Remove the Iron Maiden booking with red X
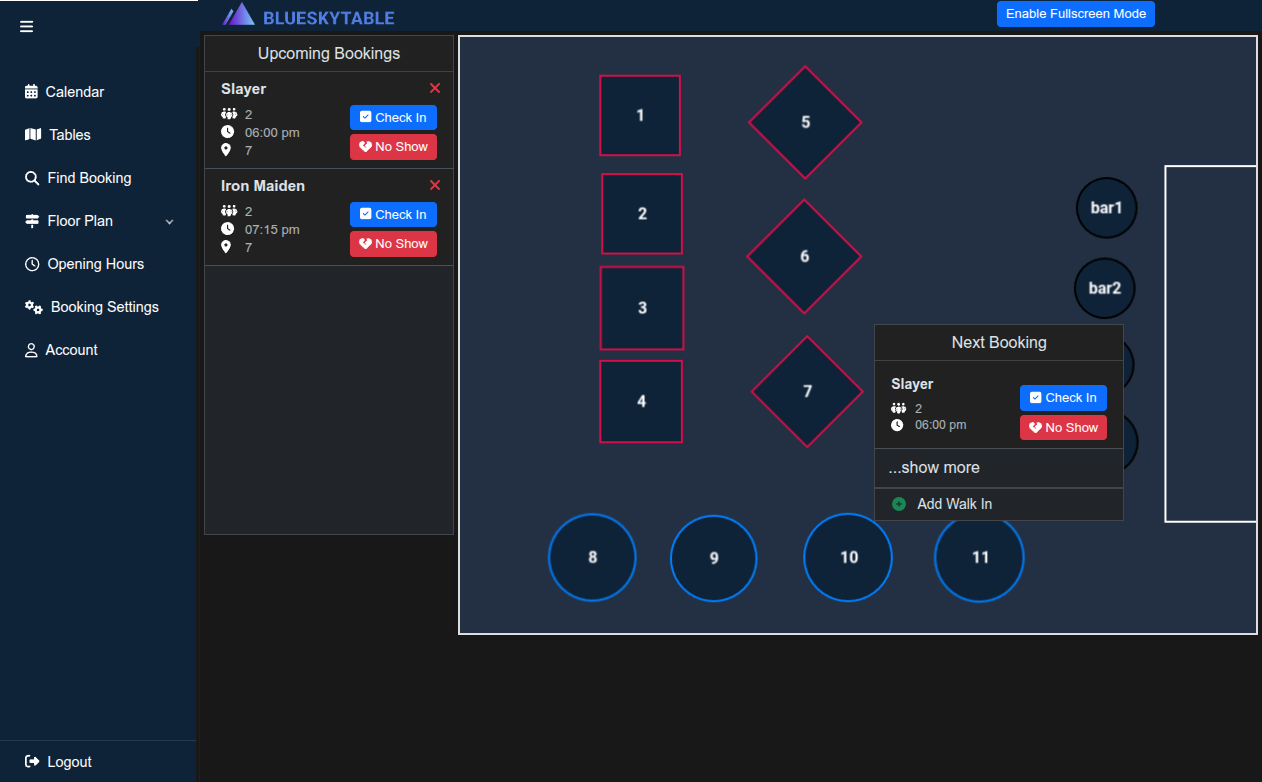The height and width of the screenshot is (782, 1262). pos(435,185)
